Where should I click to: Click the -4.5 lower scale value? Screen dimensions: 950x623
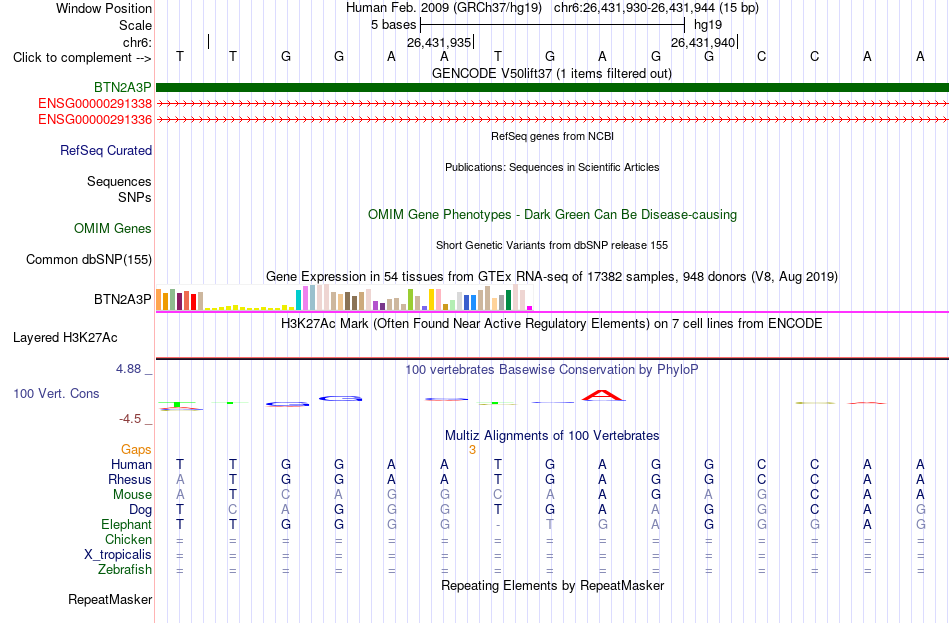click(x=130, y=419)
